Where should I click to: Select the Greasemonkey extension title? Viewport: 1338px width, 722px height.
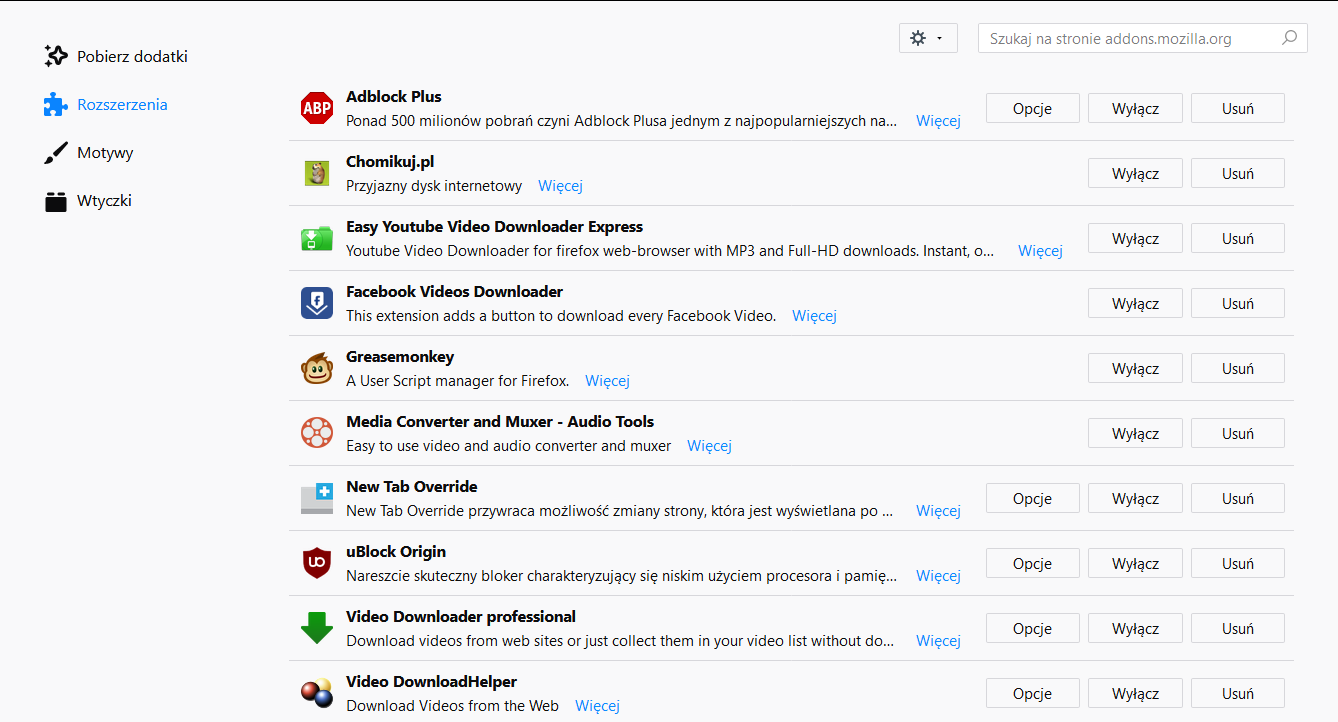[x=400, y=357]
